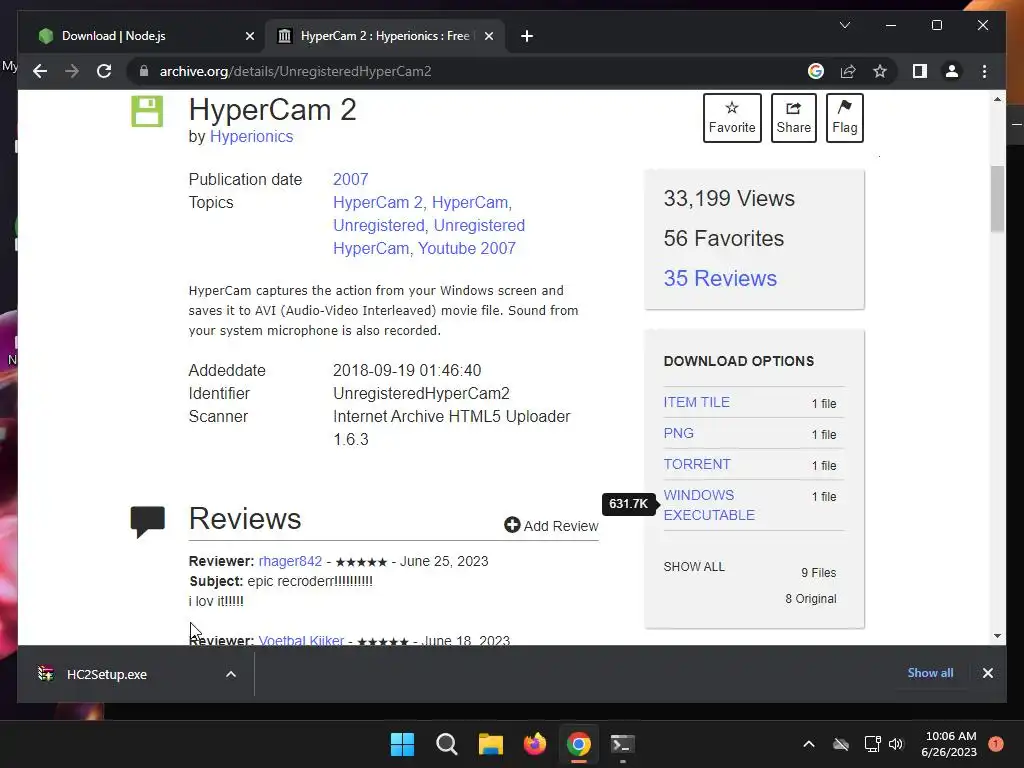Open network settings tray icon

872,744
